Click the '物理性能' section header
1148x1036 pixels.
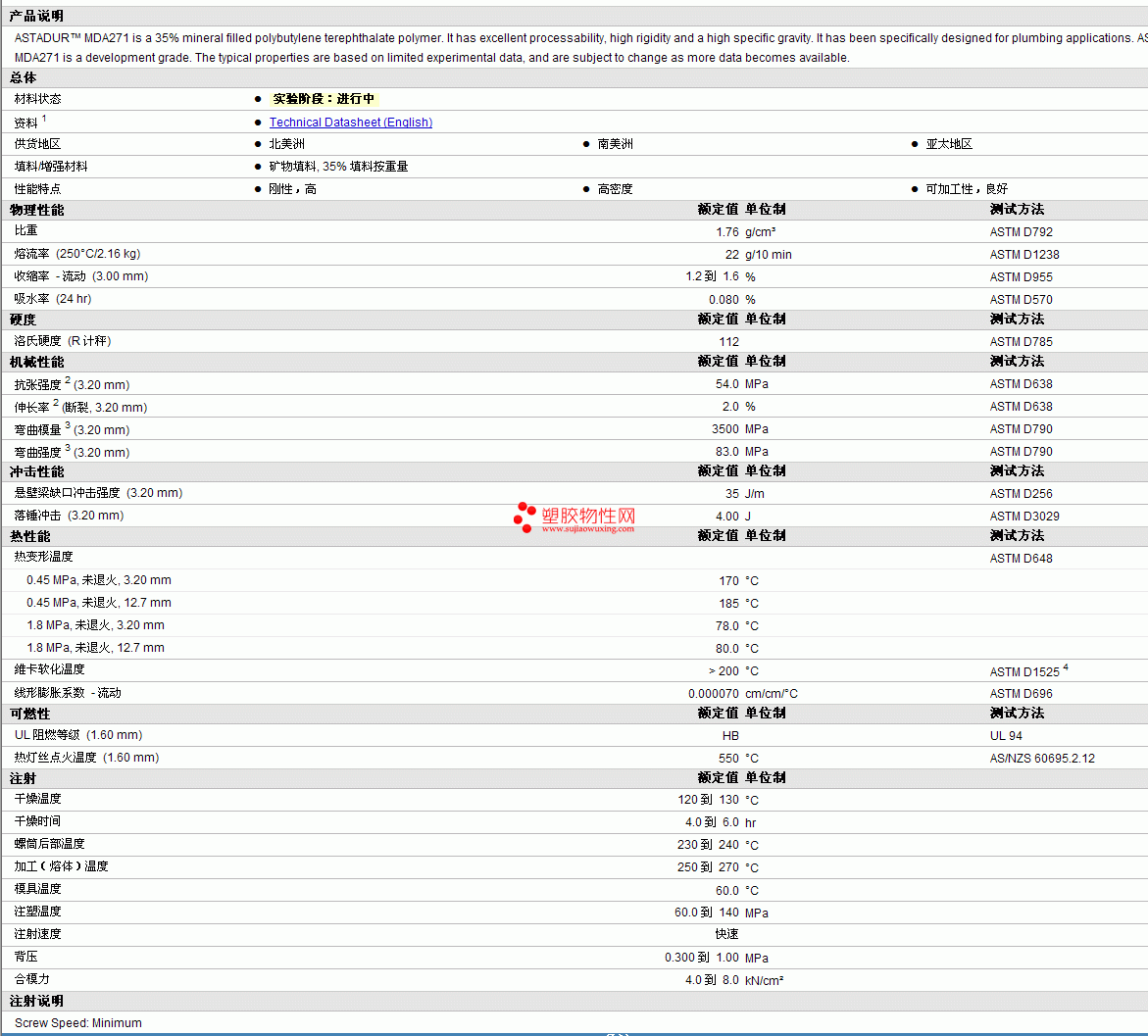click(x=37, y=210)
